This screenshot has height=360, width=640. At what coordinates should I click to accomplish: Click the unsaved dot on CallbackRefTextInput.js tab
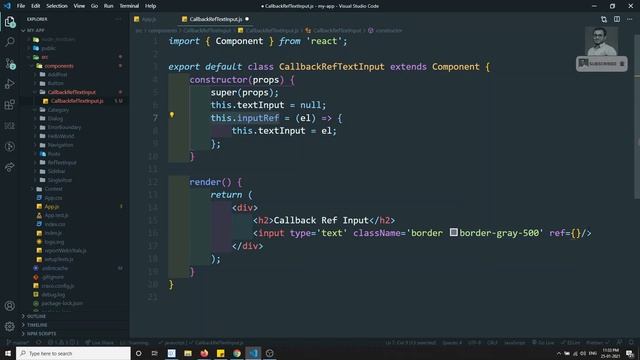(247, 19)
